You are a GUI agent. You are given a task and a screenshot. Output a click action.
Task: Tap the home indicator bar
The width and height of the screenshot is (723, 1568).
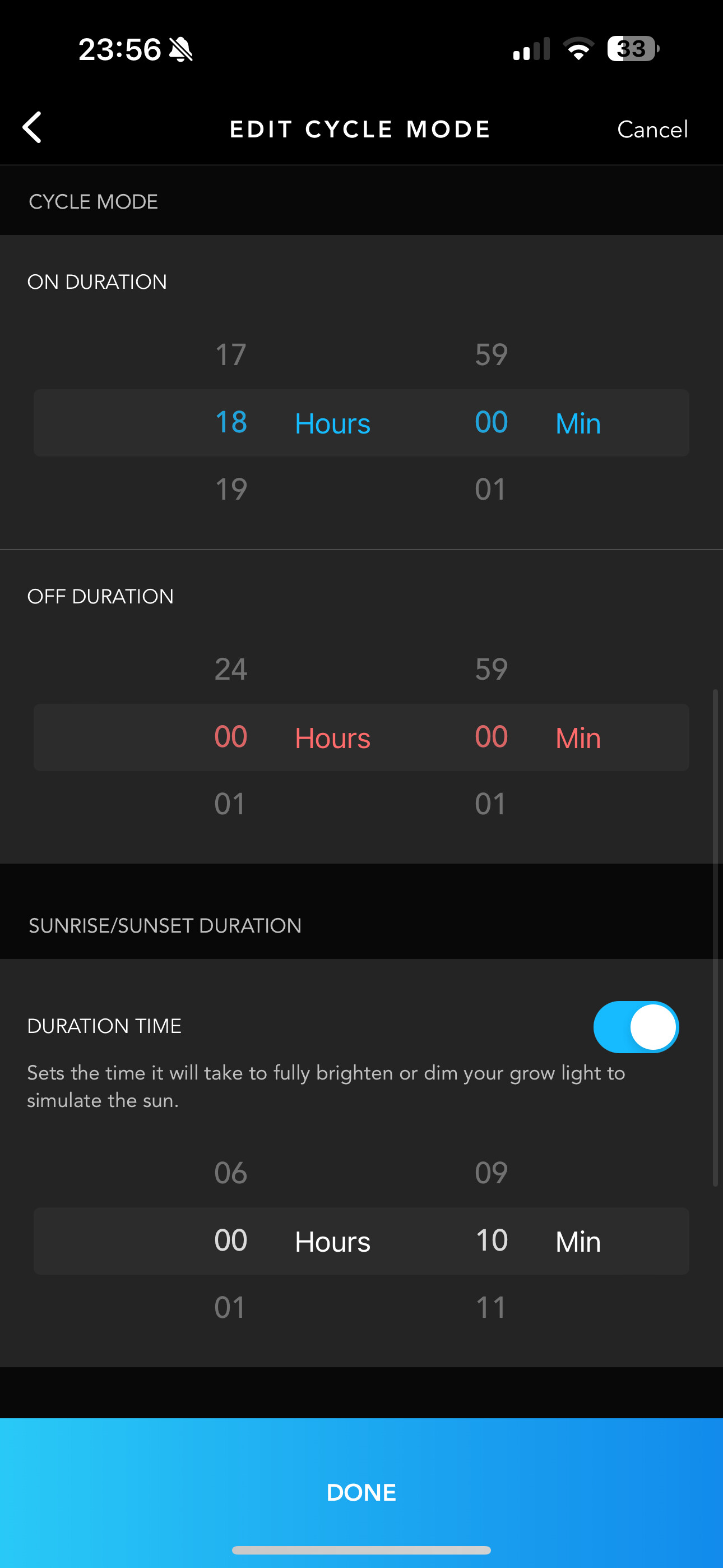(x=361, y=1549)
